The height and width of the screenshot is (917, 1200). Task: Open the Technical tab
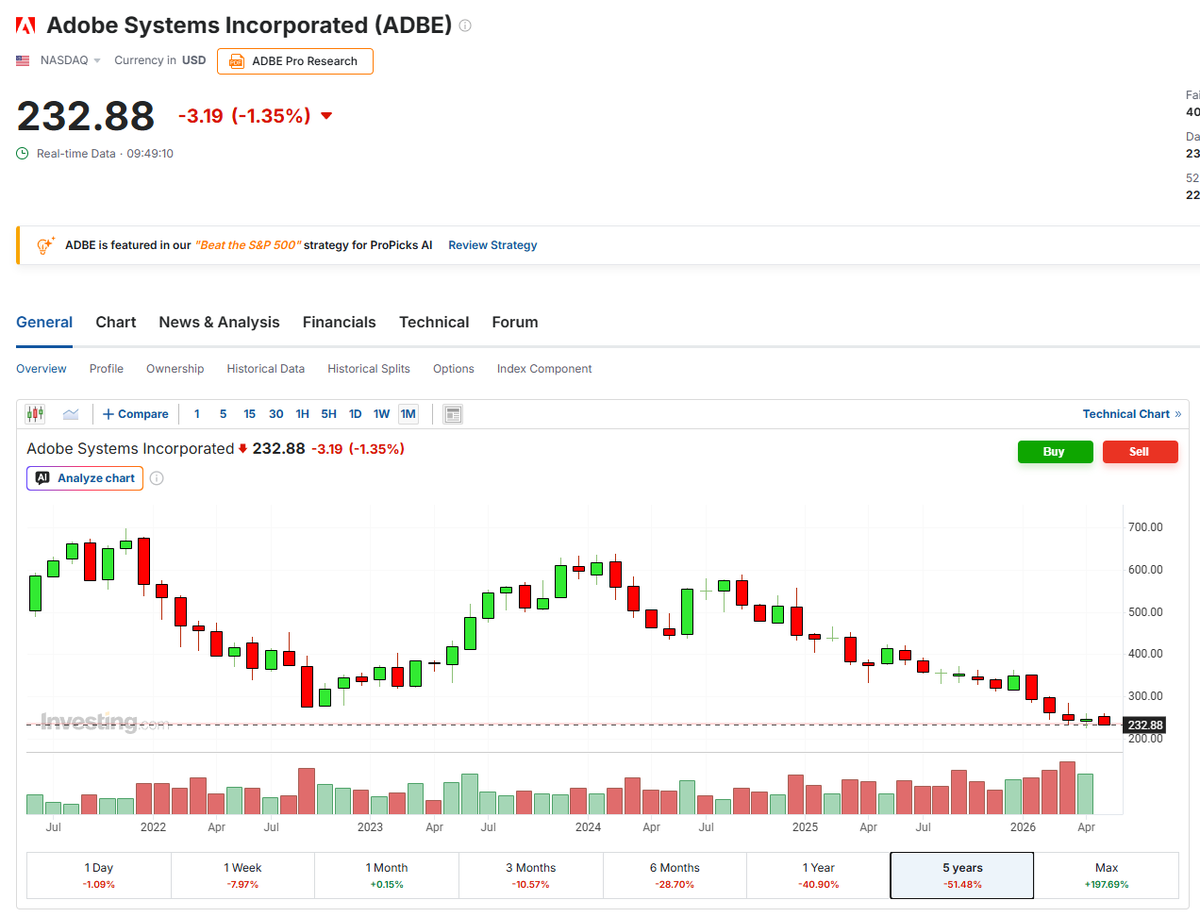click(434, 322)
